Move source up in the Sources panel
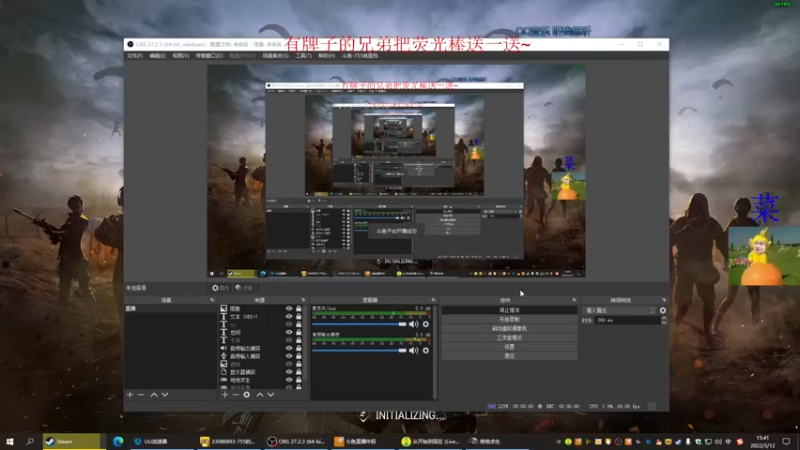 click(x=260, y=394)
